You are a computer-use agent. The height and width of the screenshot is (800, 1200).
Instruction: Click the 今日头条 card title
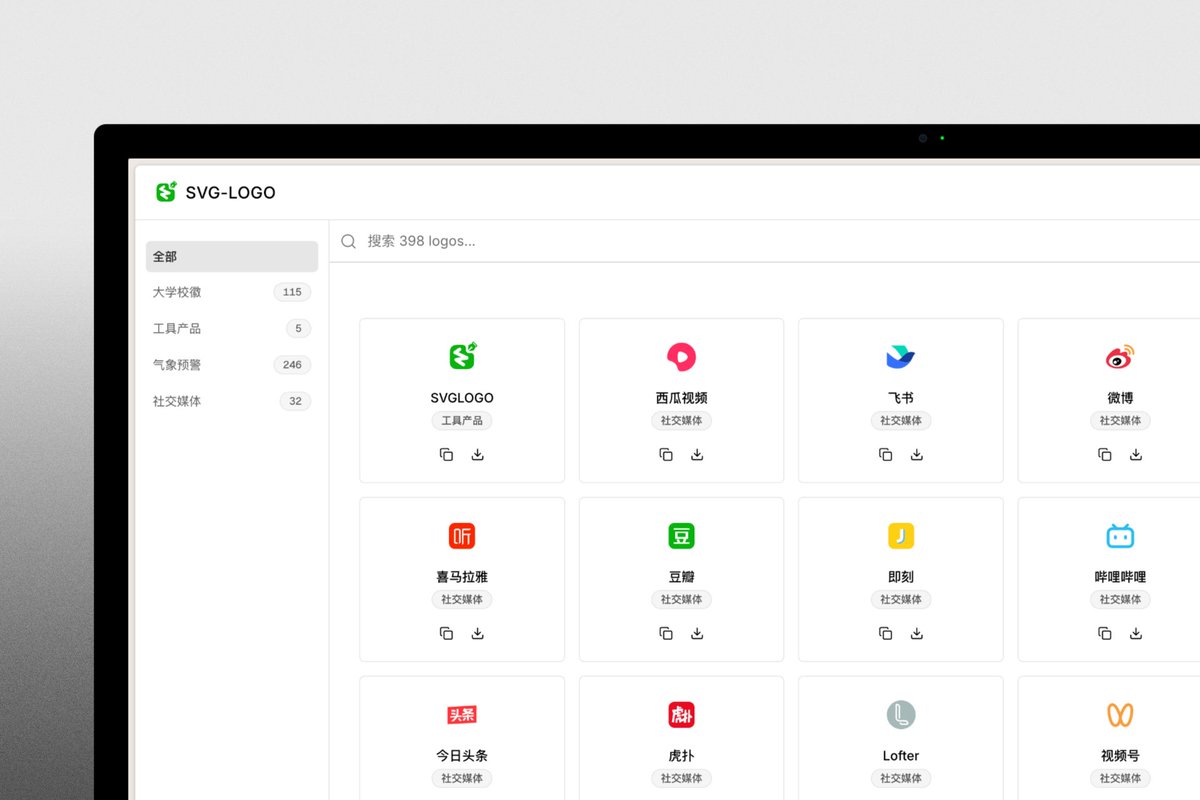coord(462,756)
